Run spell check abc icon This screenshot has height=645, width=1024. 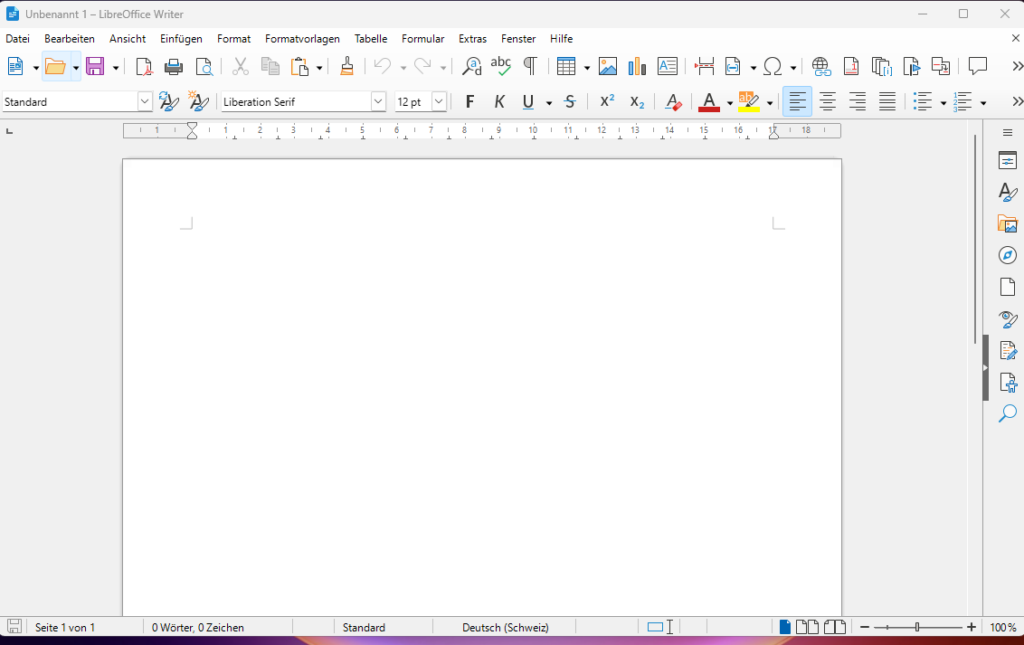click(x=501, y=67)
